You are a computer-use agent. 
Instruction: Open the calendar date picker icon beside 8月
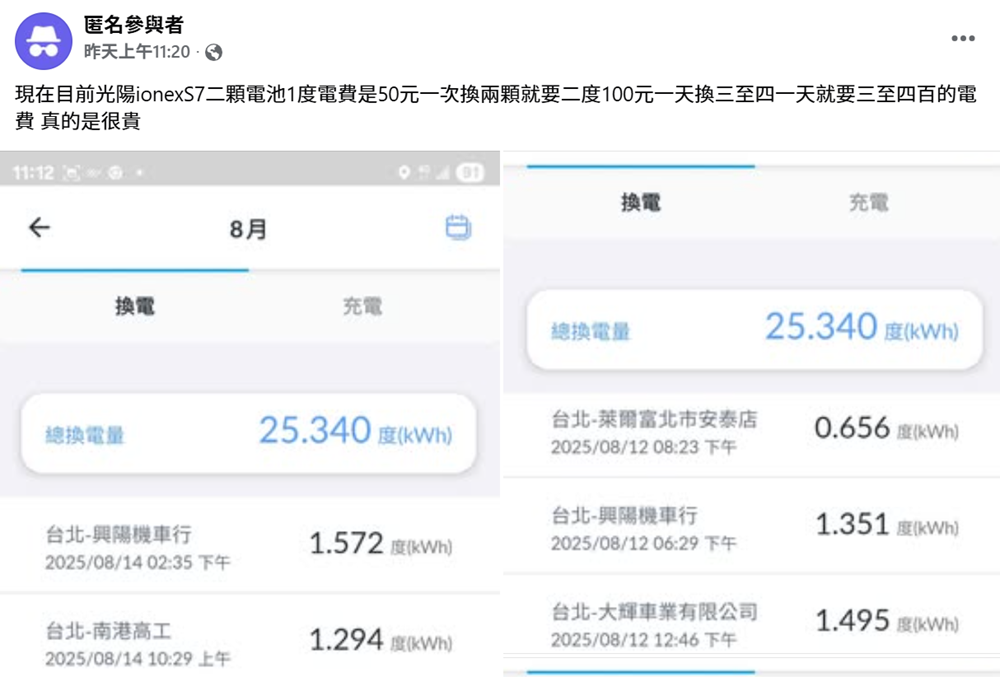tap(458, 227)
